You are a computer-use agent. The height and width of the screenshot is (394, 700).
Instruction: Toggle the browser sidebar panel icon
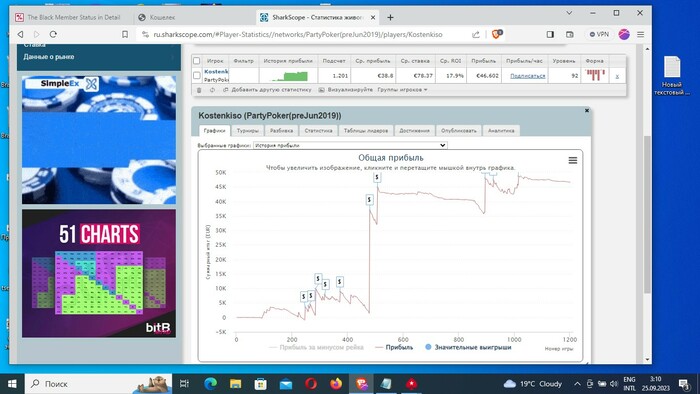pos(550,34)
